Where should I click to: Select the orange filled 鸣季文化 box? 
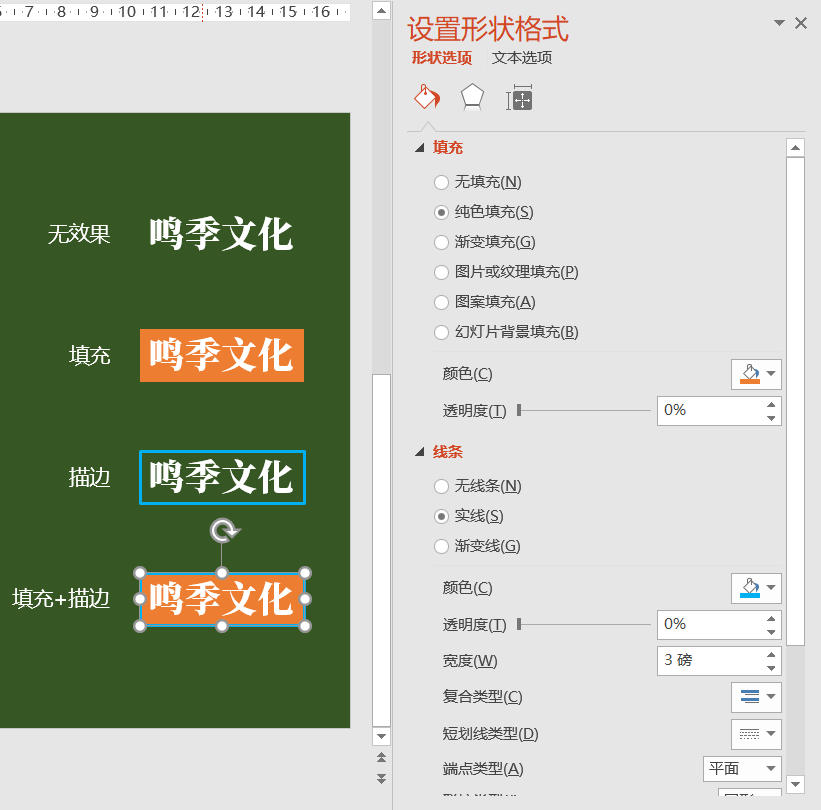(x=222, y=356)
